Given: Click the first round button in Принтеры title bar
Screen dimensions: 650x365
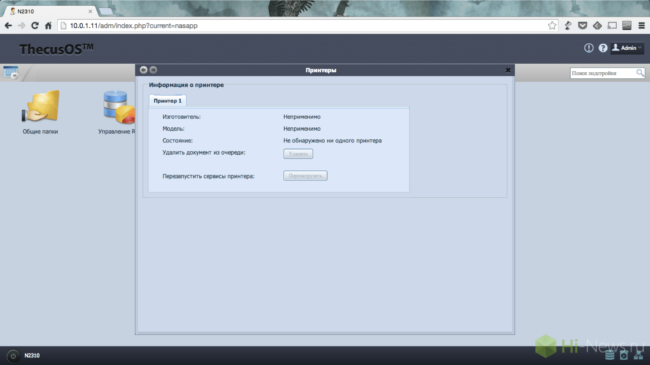Looking at the screenshot, I should click(143, 70).
